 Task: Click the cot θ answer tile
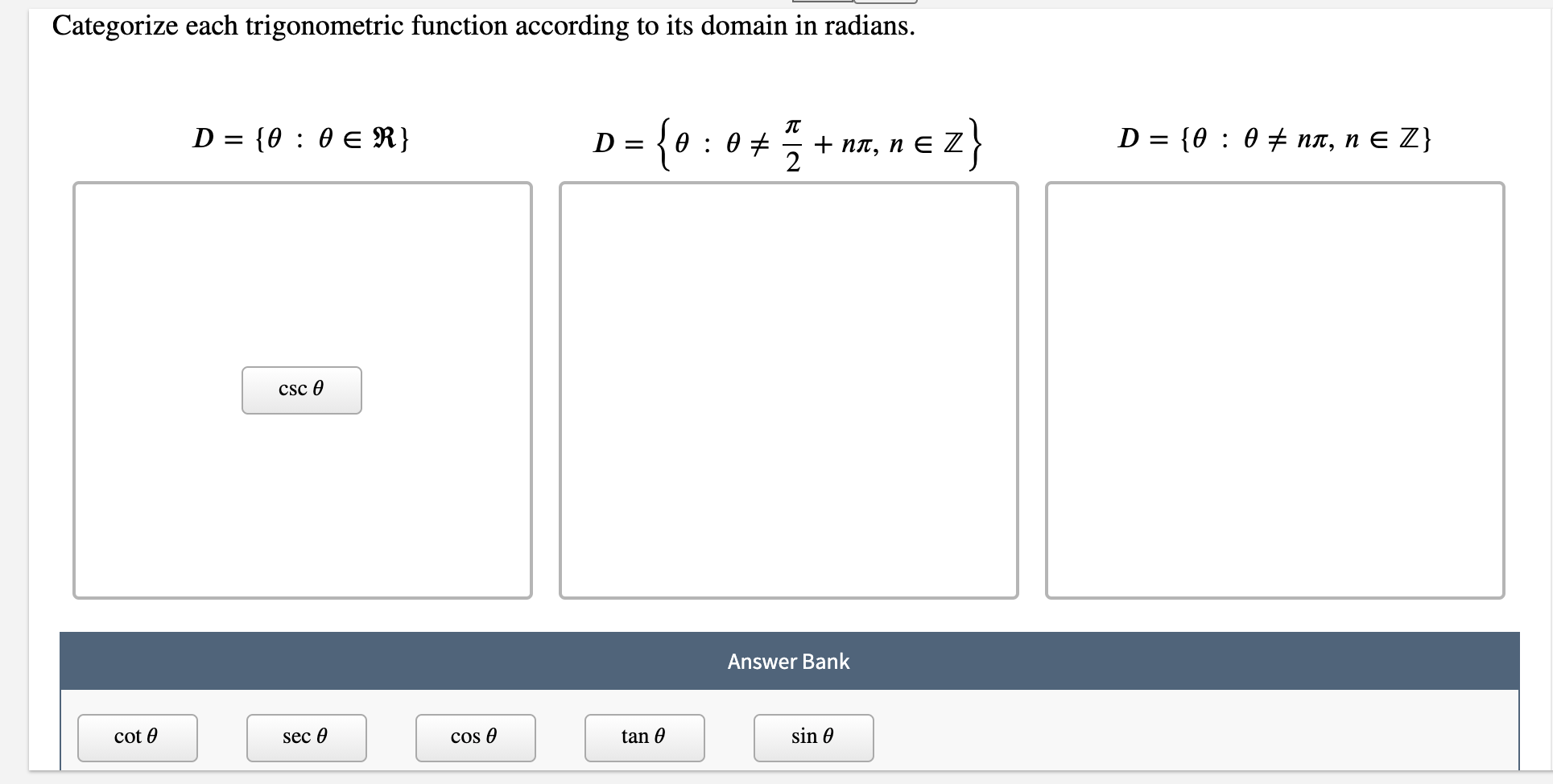[x=136, y=737]
